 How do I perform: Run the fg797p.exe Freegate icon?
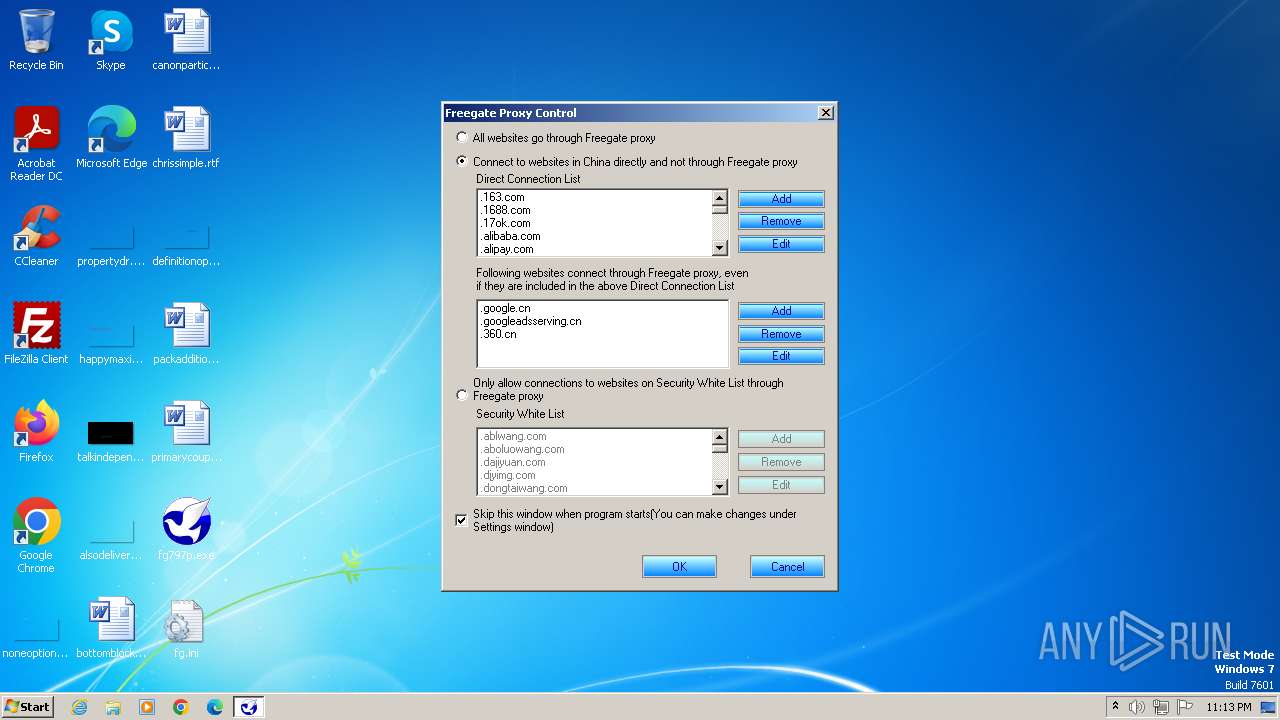click(186, 530)
